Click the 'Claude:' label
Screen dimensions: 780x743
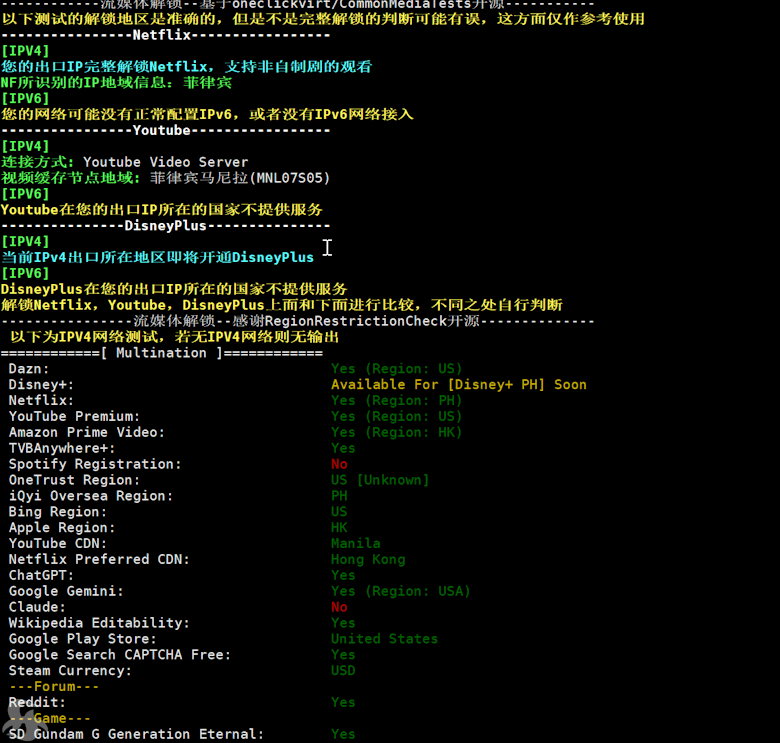click(x=37, y=607)
